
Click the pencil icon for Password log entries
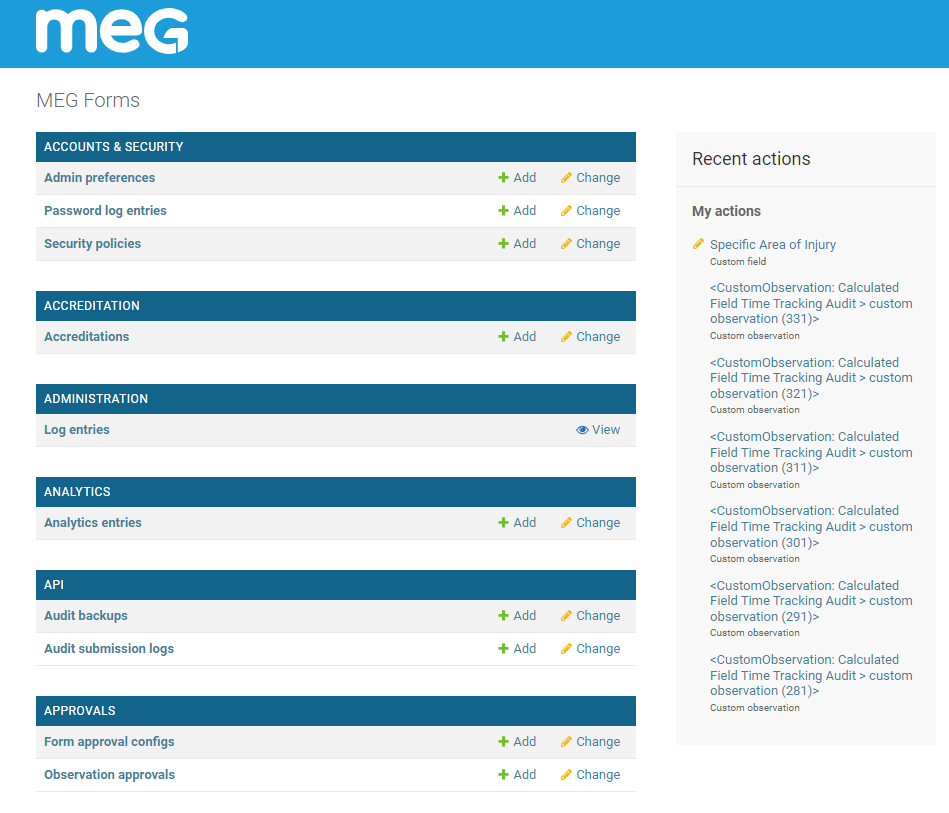point(566,211)
